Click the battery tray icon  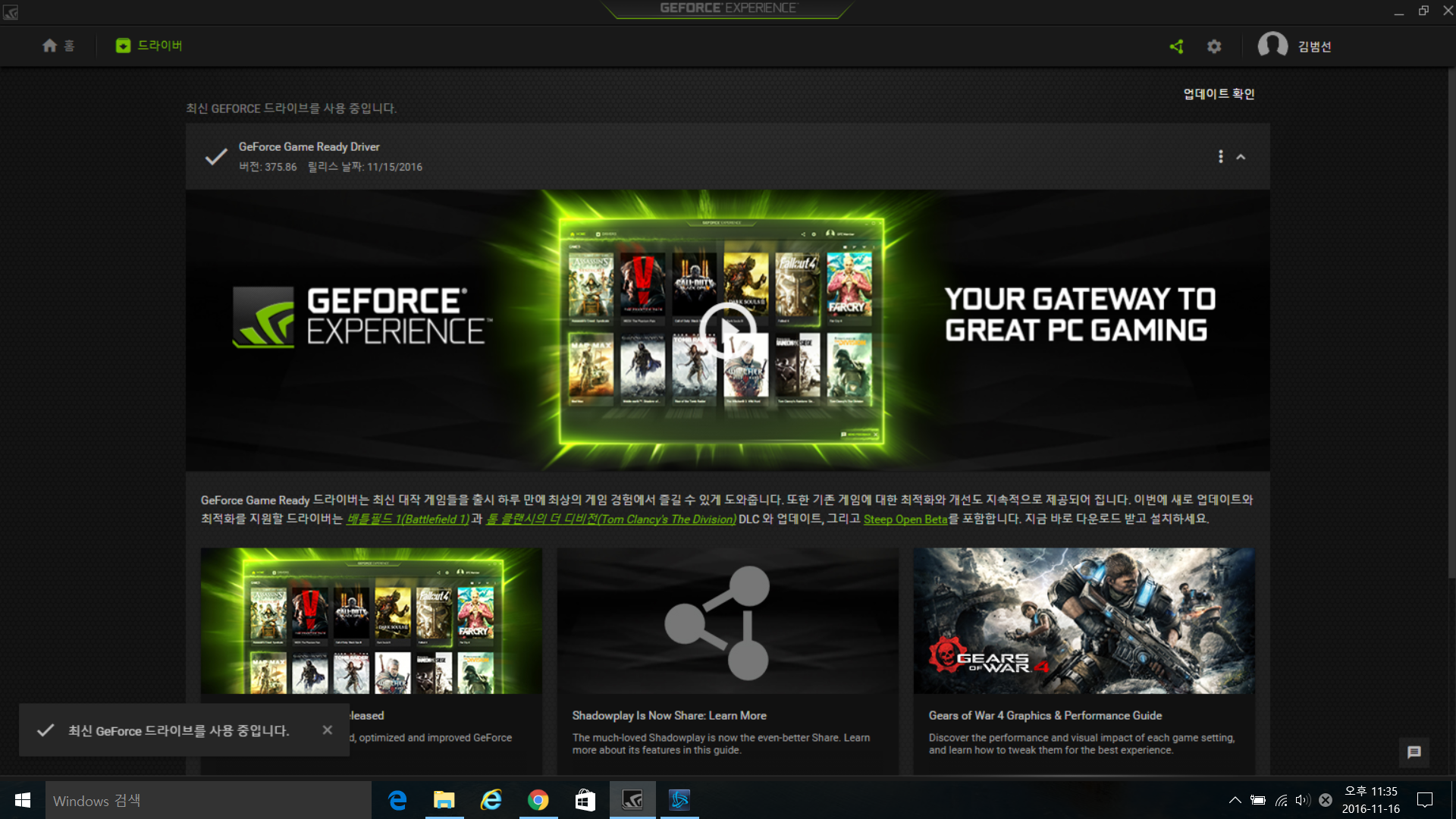coord(1258,800)
